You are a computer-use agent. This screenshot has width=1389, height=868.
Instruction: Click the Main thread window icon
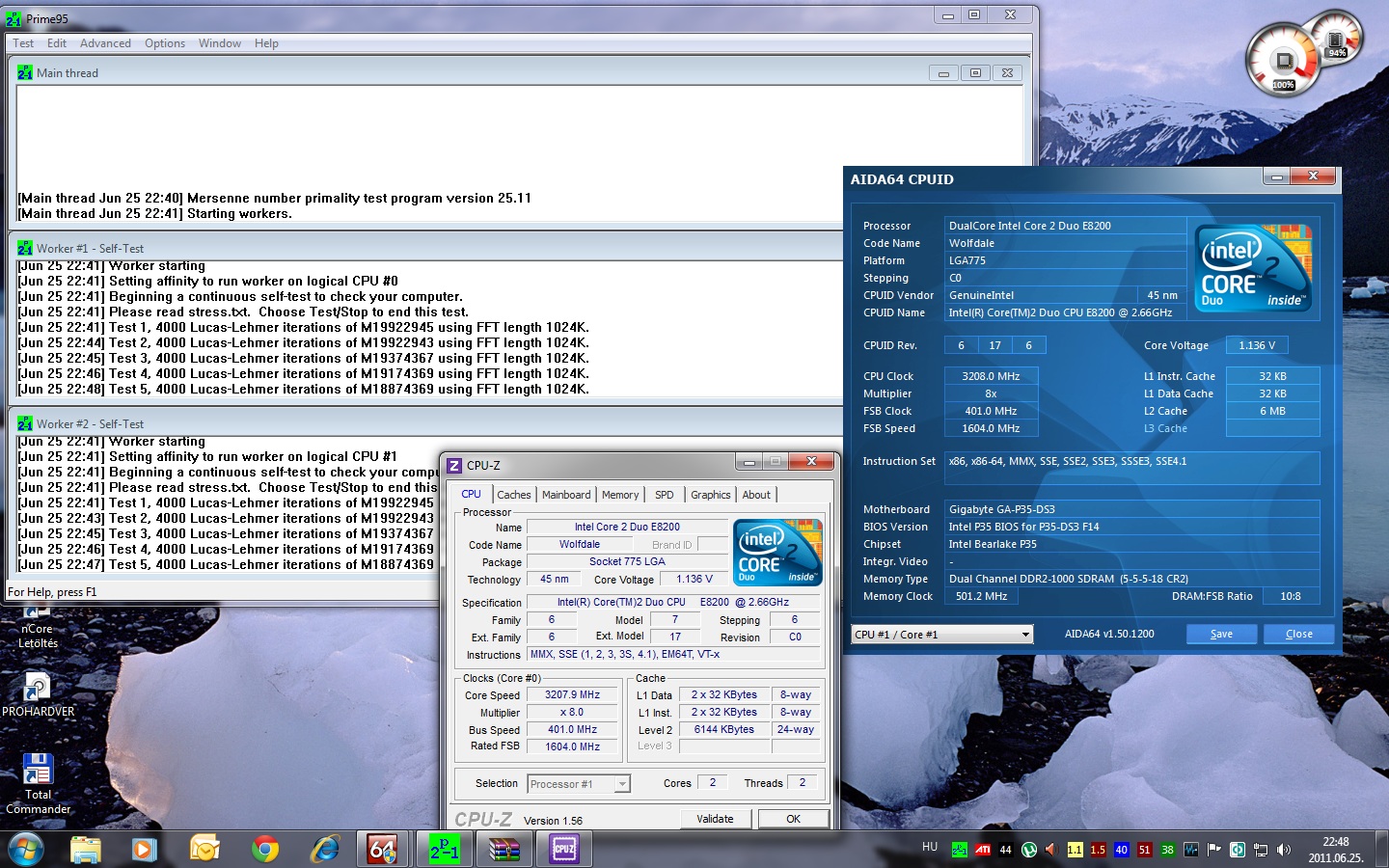(25, 72)
